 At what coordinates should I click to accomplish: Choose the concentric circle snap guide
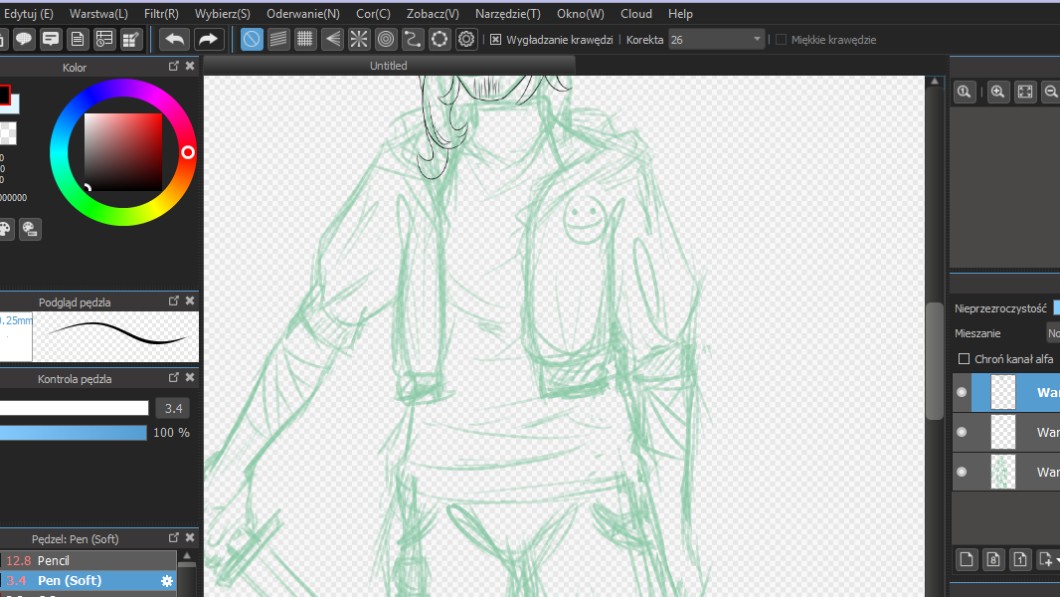point(386,39)
